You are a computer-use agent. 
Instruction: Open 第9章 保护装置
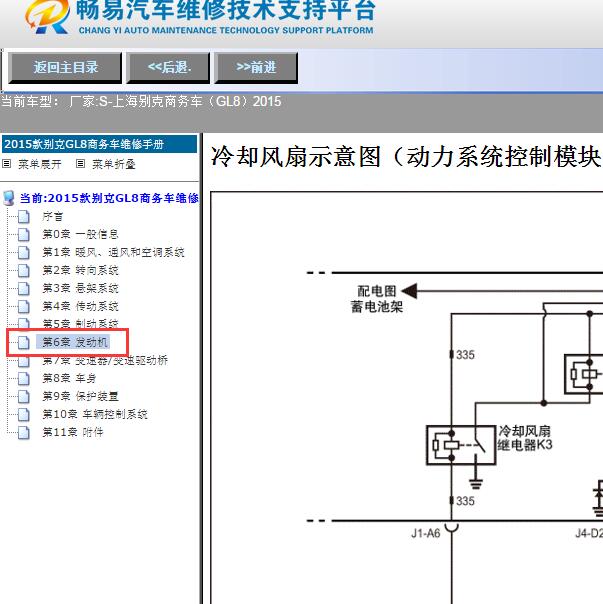point(80,396)
